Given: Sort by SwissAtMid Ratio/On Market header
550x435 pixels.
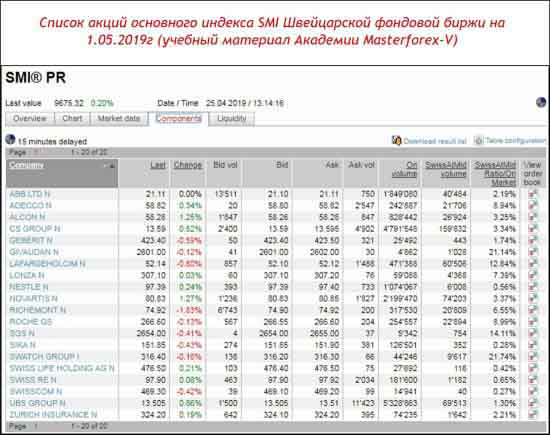Looking at the screenshot, I should pos(495,174).
